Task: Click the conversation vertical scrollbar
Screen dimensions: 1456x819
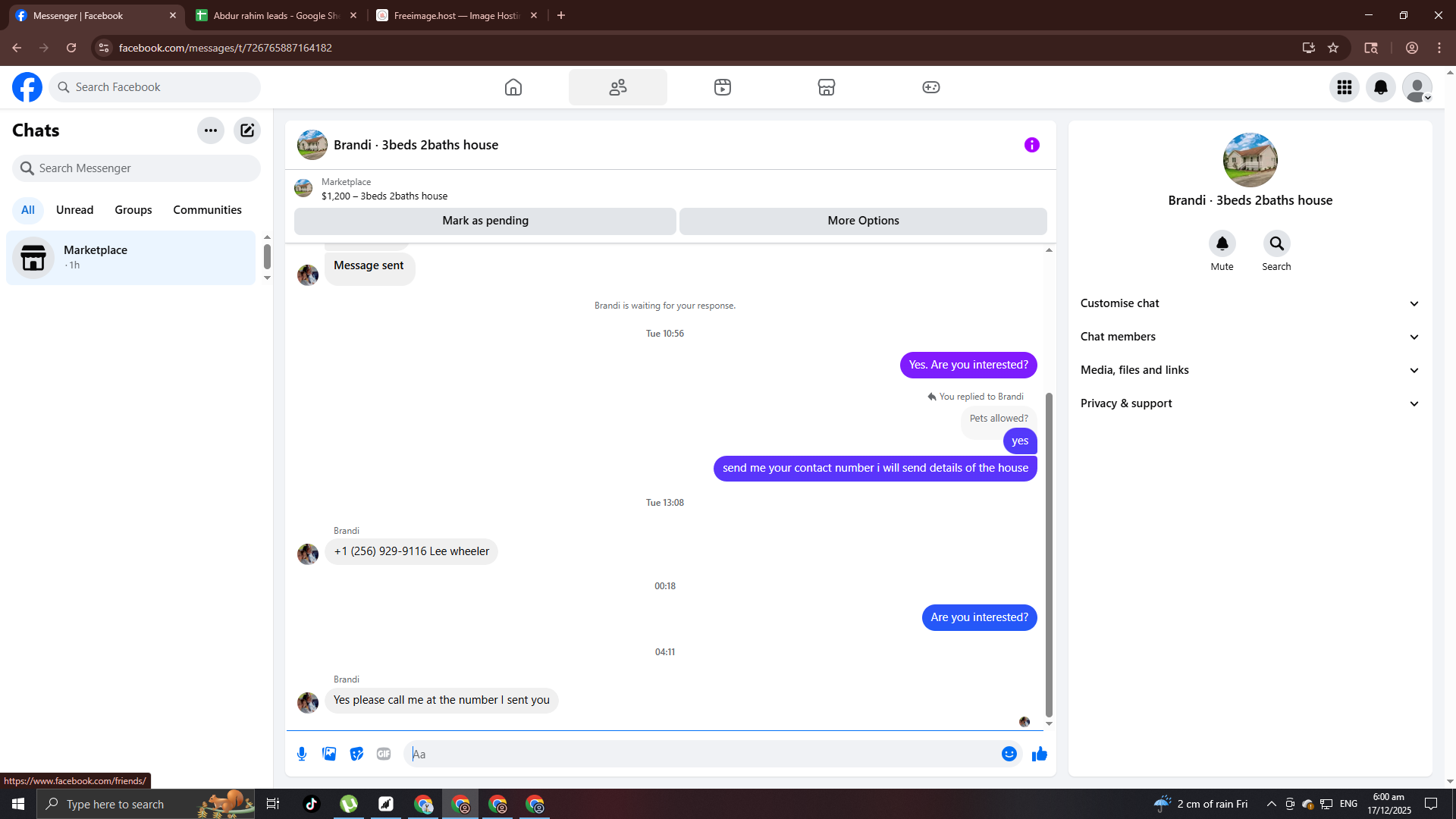Action: coord(1049,554)
